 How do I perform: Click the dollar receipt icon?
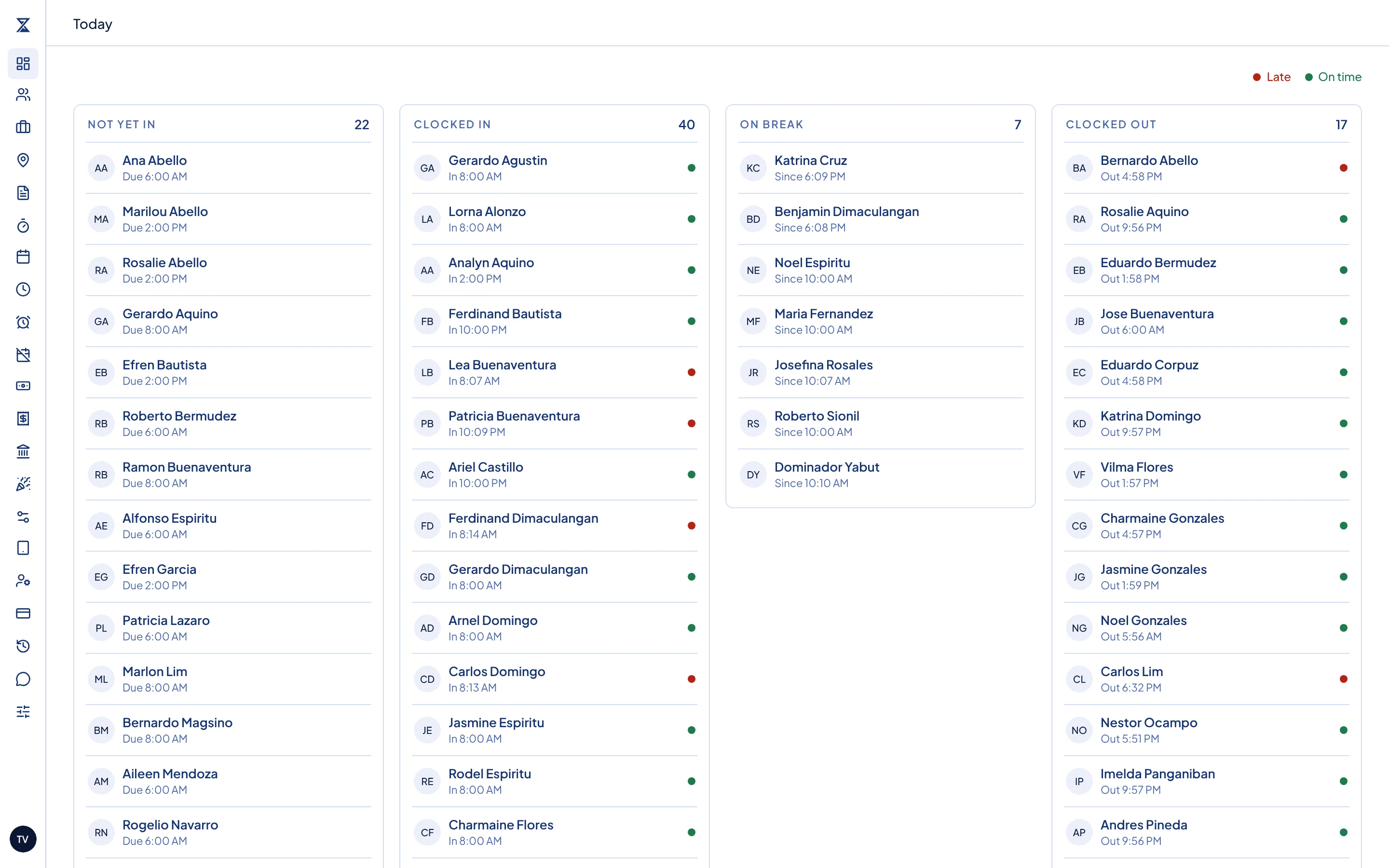(23, 419)
